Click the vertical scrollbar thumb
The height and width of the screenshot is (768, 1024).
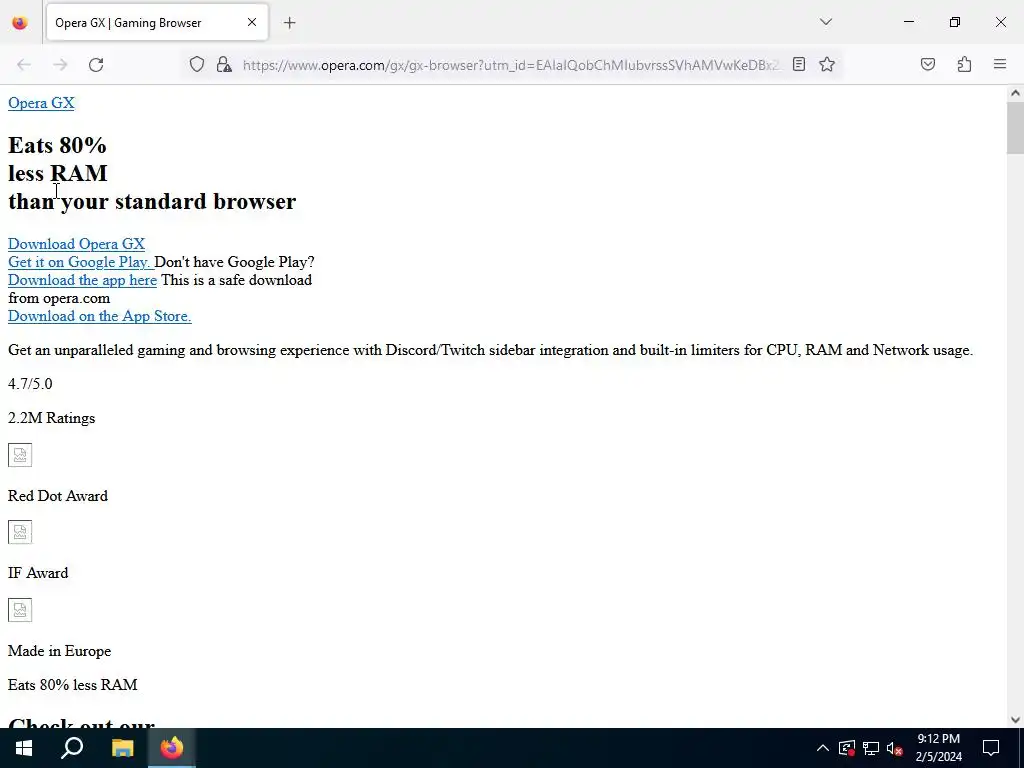coord(1015,128)
